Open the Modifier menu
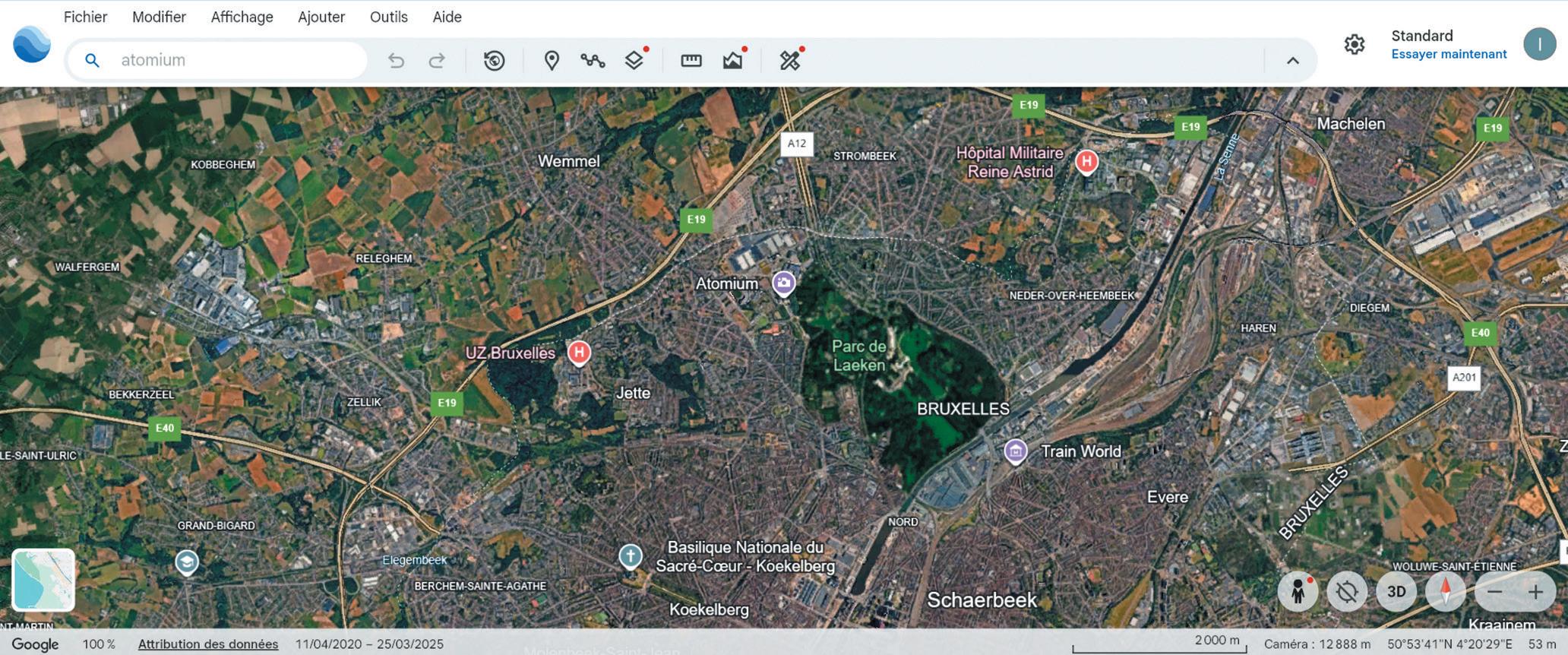The width and height of the screenshot is (1568, 655). (x=159, y=17)
